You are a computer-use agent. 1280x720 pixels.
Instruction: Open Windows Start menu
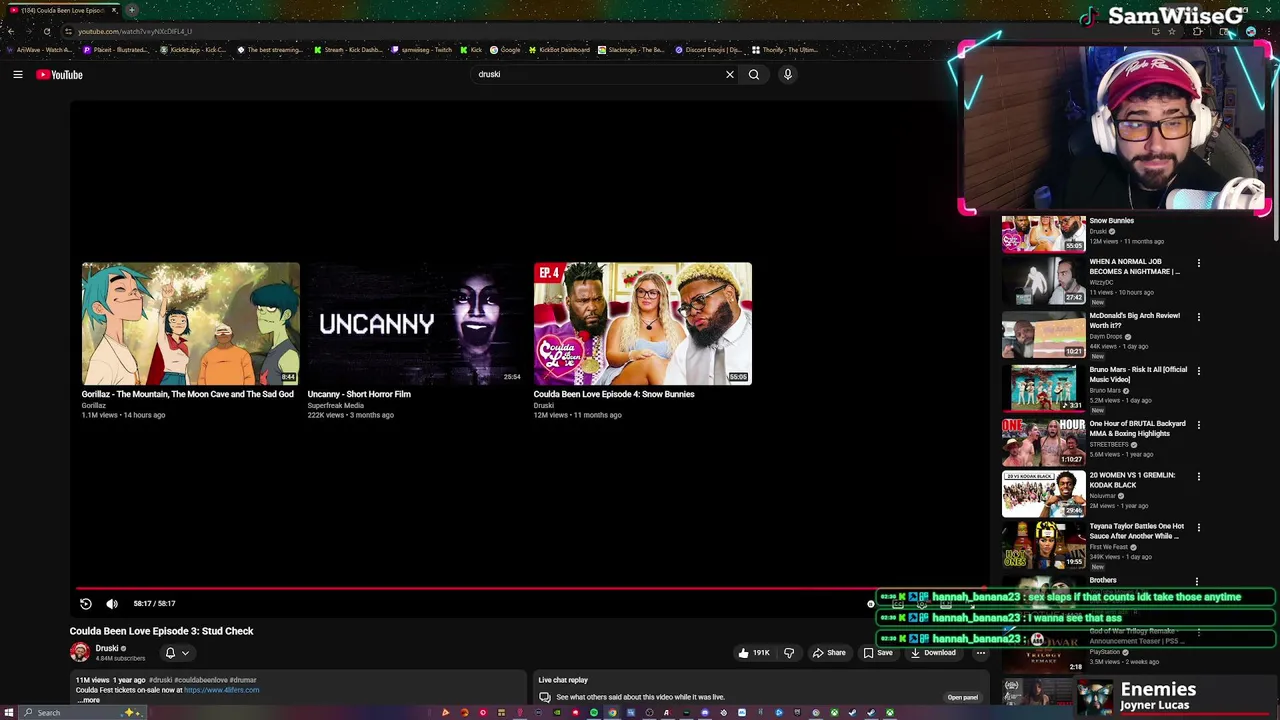(9, 713)
